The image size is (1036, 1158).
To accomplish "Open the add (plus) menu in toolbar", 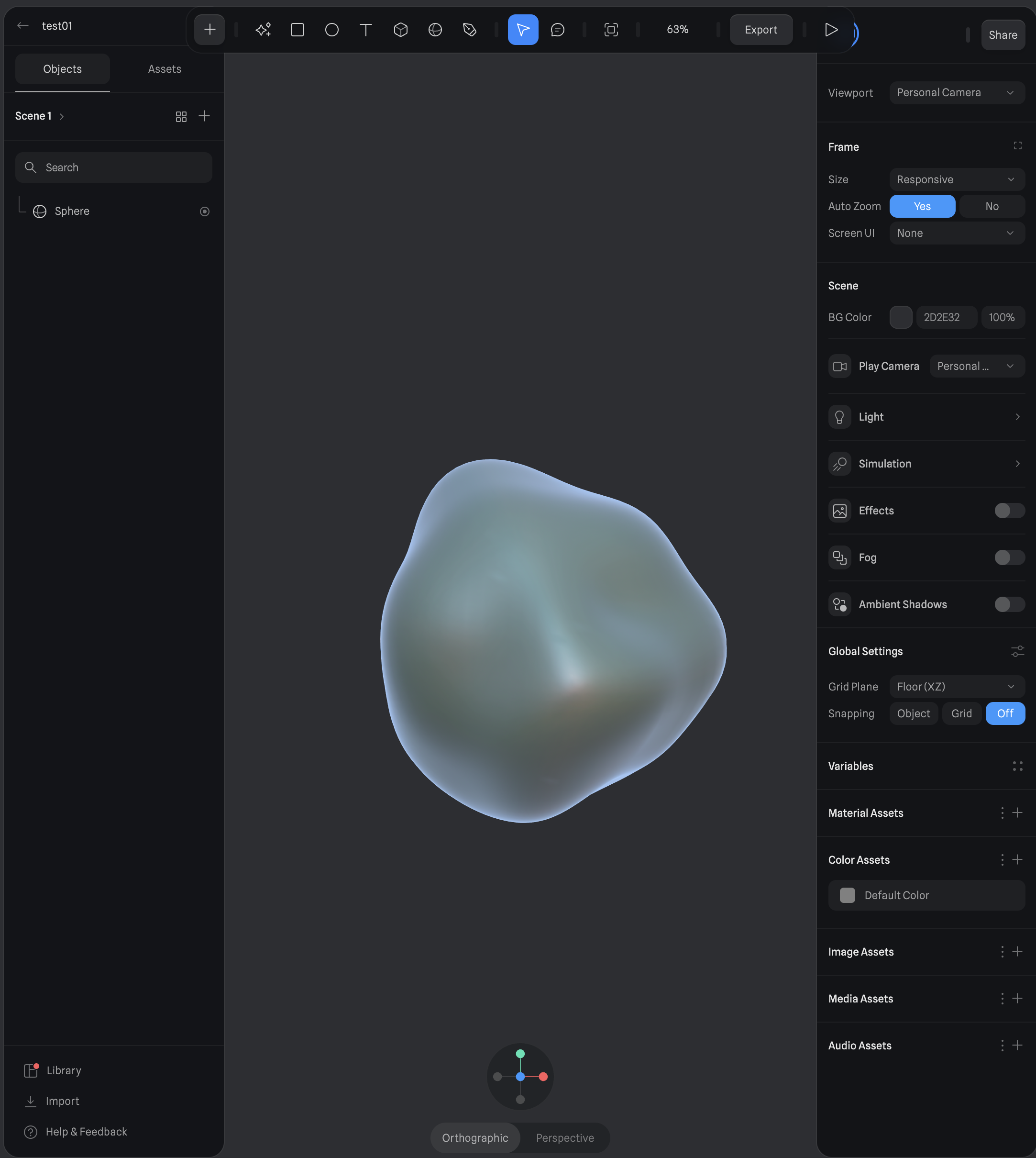I will pyautogui.click(x=209, y=30).
